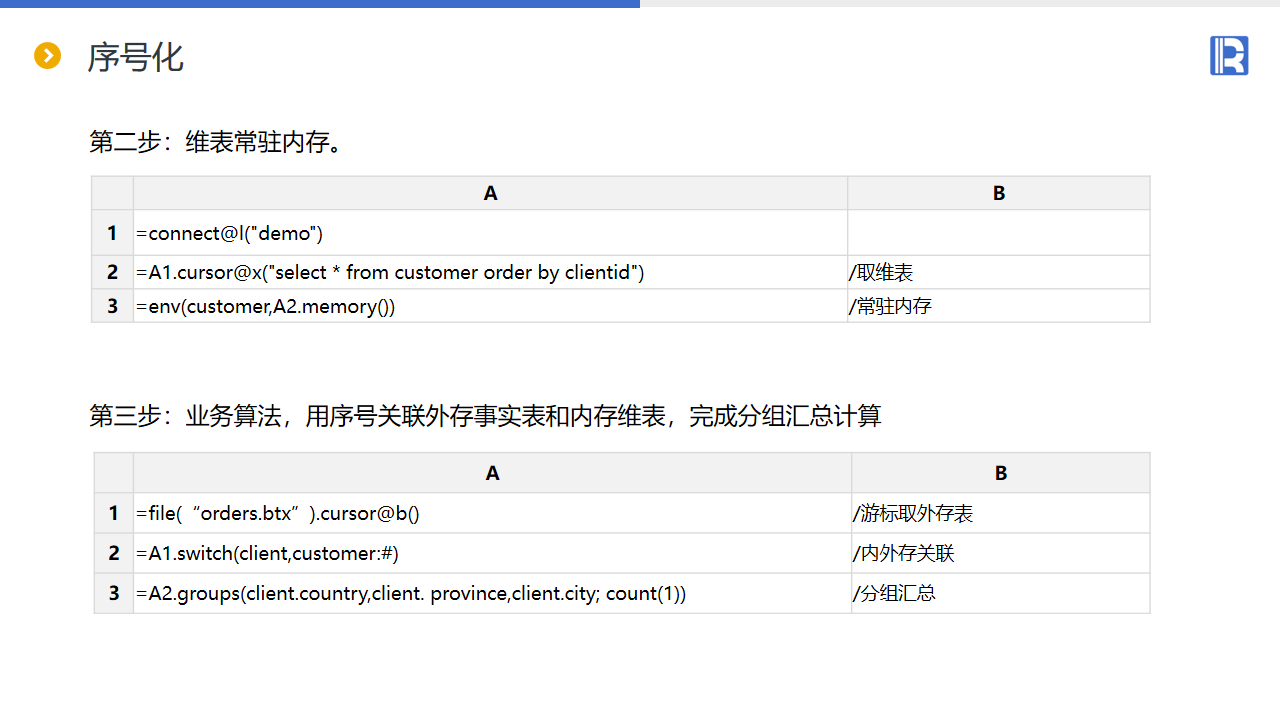Click row number 2 beside the A1.cursor@x cell

113,272
